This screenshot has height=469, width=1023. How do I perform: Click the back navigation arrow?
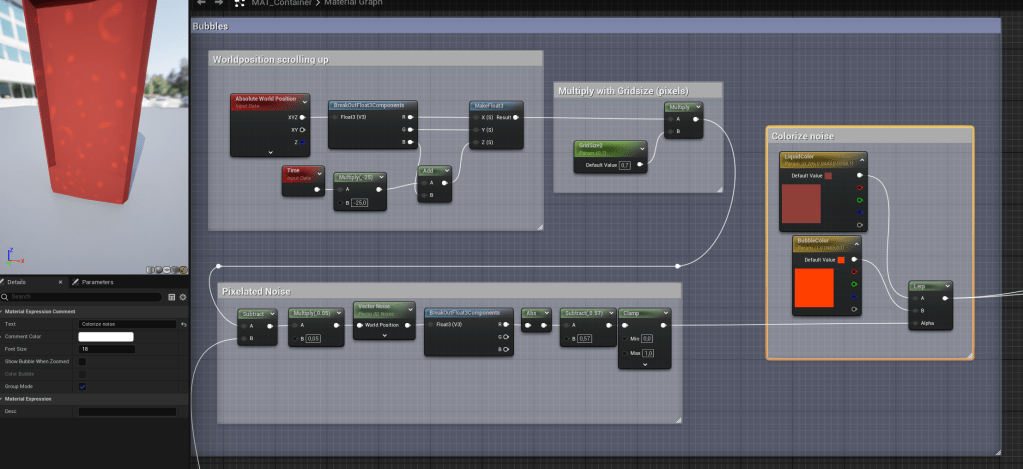200,3
